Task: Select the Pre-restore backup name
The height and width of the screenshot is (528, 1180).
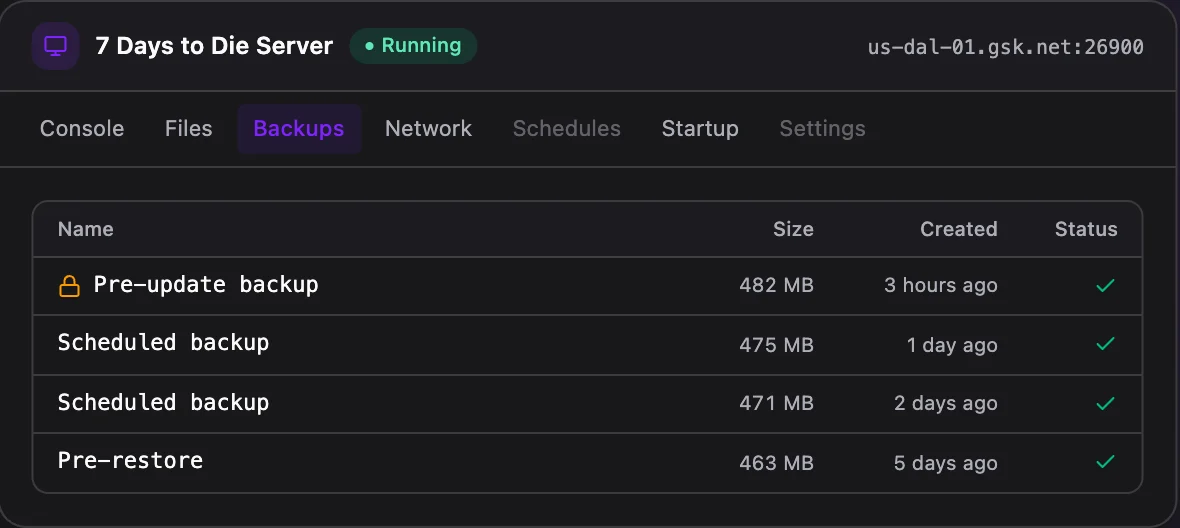Action: [130, 460]
